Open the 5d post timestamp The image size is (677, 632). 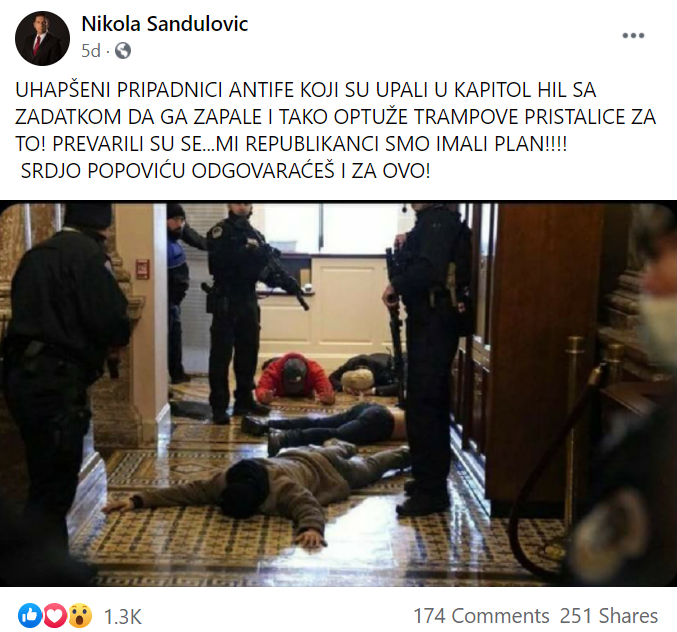coord(91,51)
